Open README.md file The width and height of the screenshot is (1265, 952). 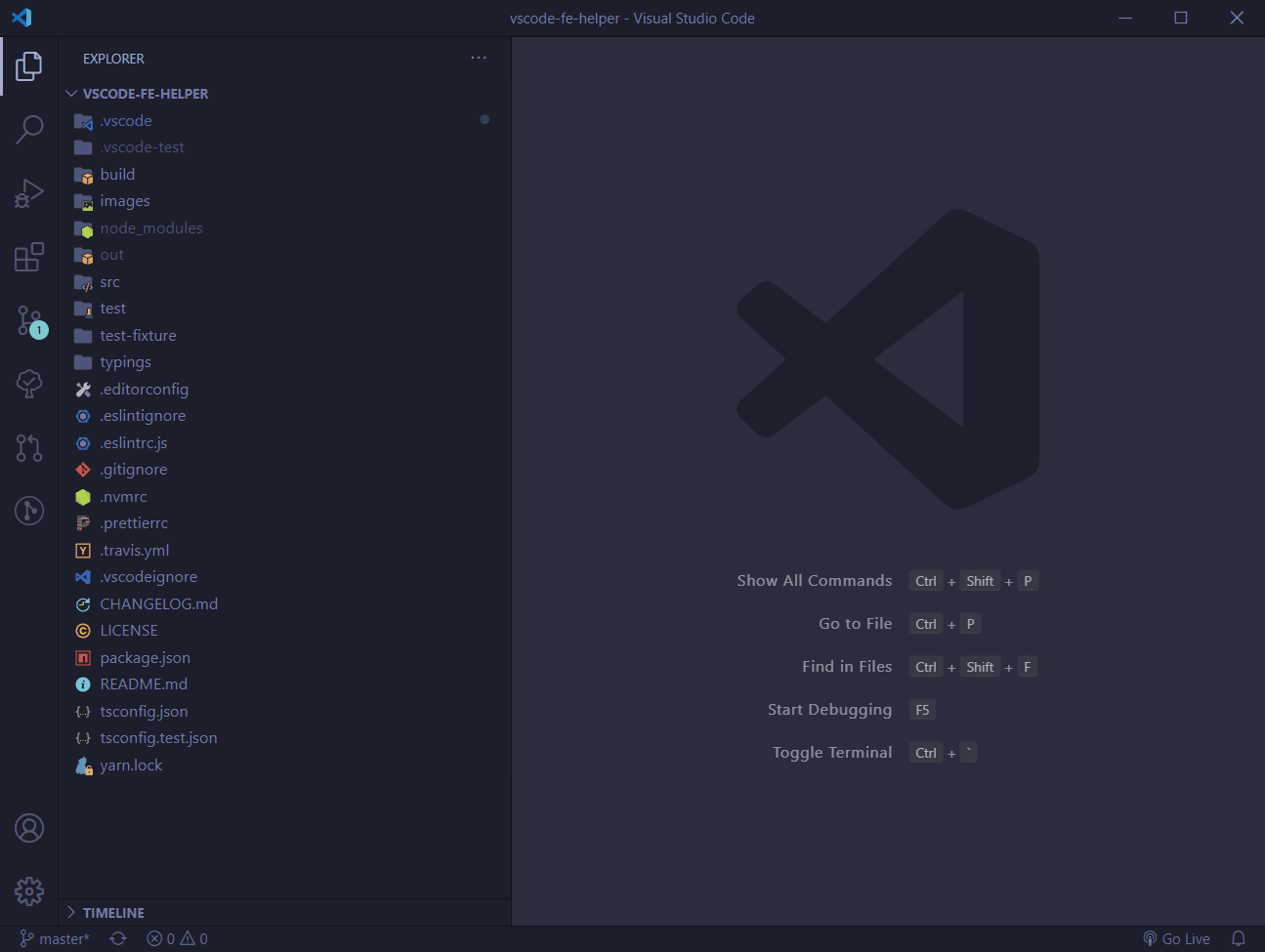[x=284, y=684]
